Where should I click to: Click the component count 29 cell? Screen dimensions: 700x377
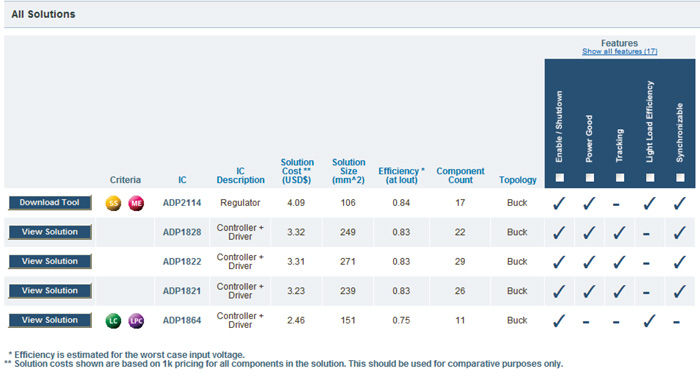coord(460,262)
